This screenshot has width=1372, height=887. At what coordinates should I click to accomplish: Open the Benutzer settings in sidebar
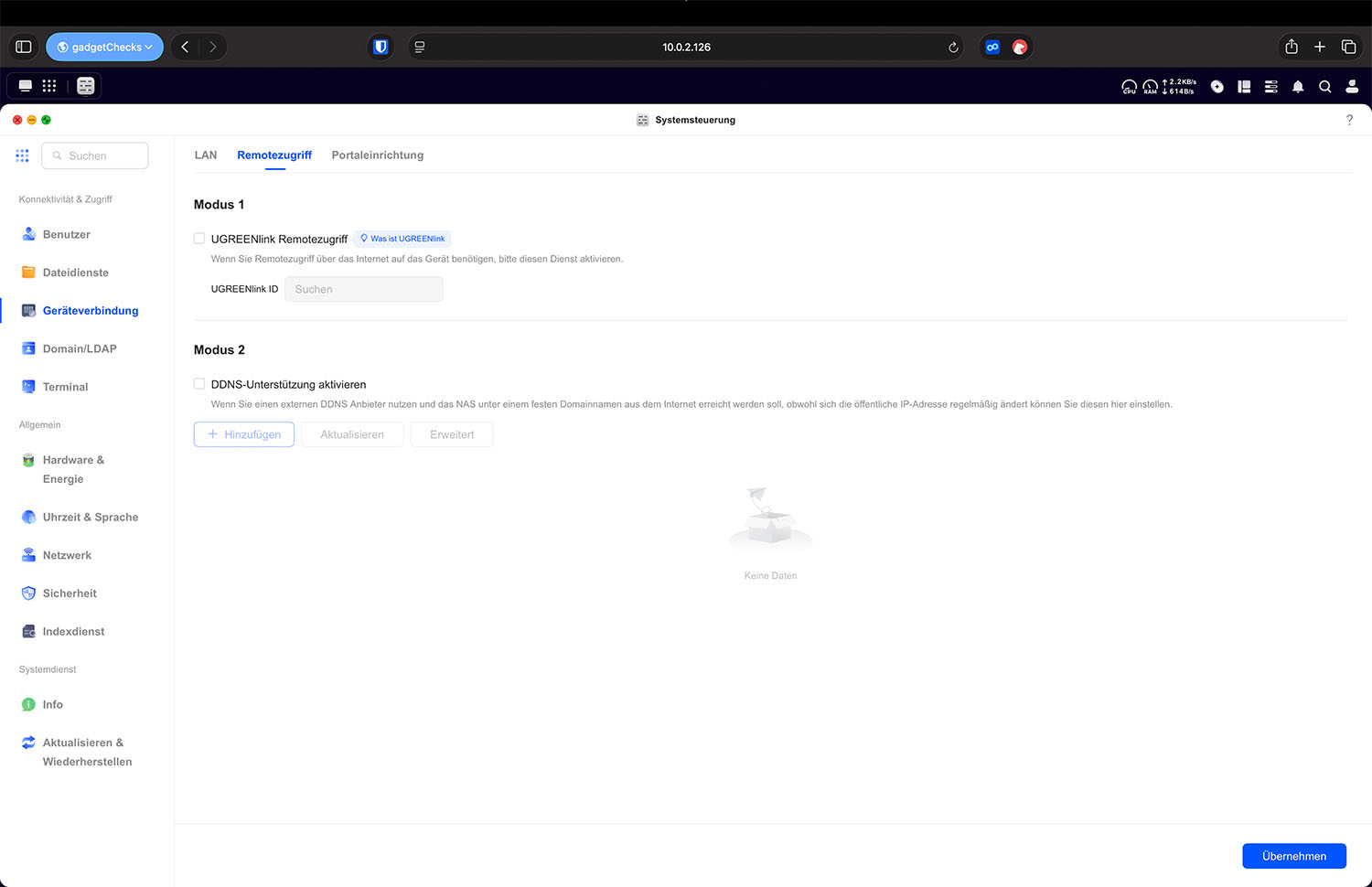pos(66,234)
